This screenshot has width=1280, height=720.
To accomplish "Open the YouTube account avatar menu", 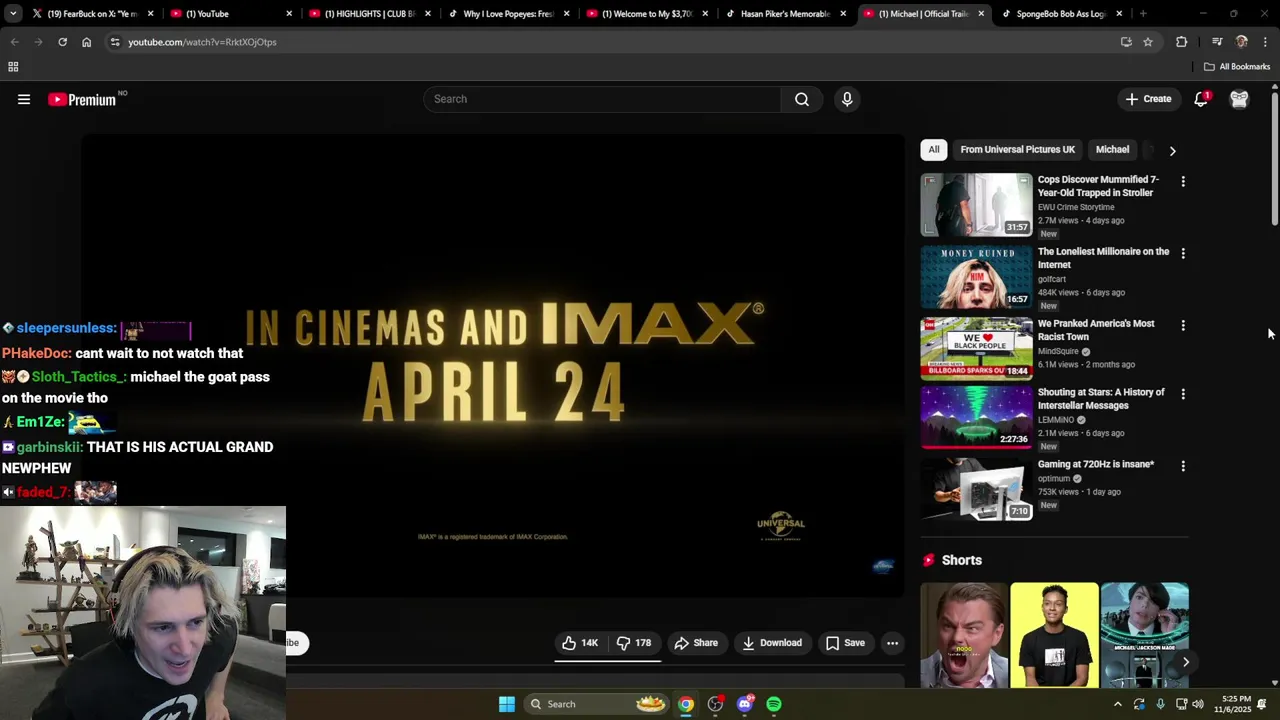I will (1239, 99).
